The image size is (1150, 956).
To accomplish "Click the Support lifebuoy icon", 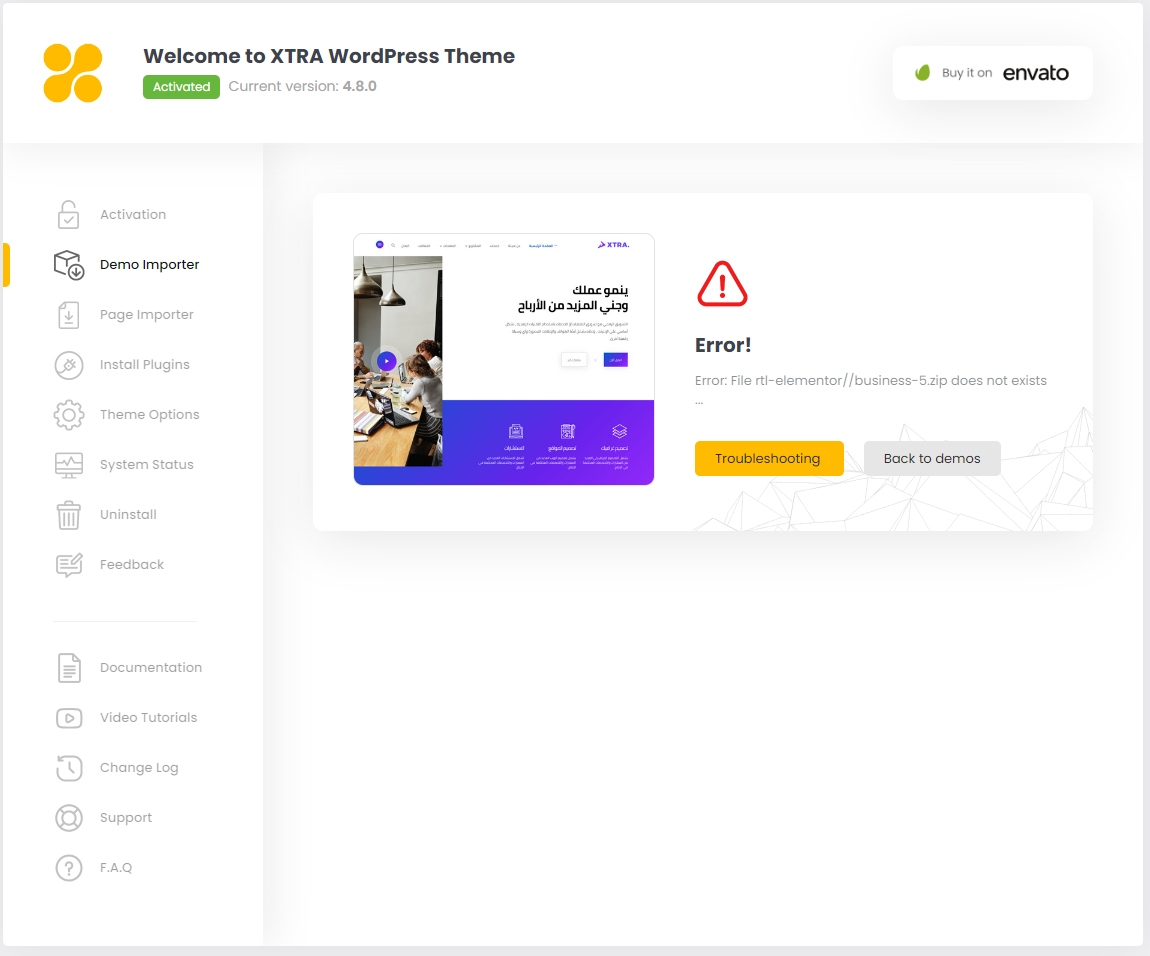I will (69, 817).
